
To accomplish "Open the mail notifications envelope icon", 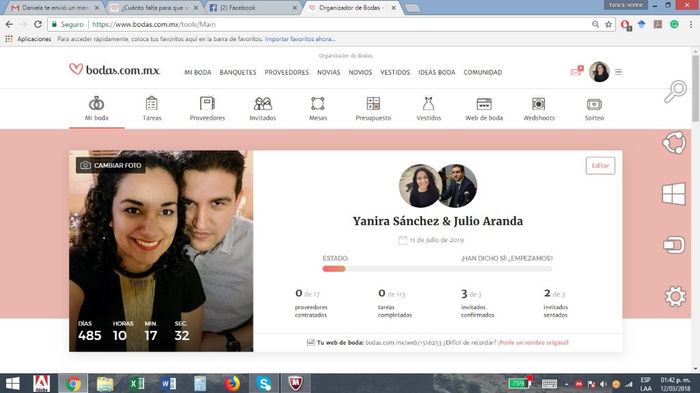I will point(576,71).
